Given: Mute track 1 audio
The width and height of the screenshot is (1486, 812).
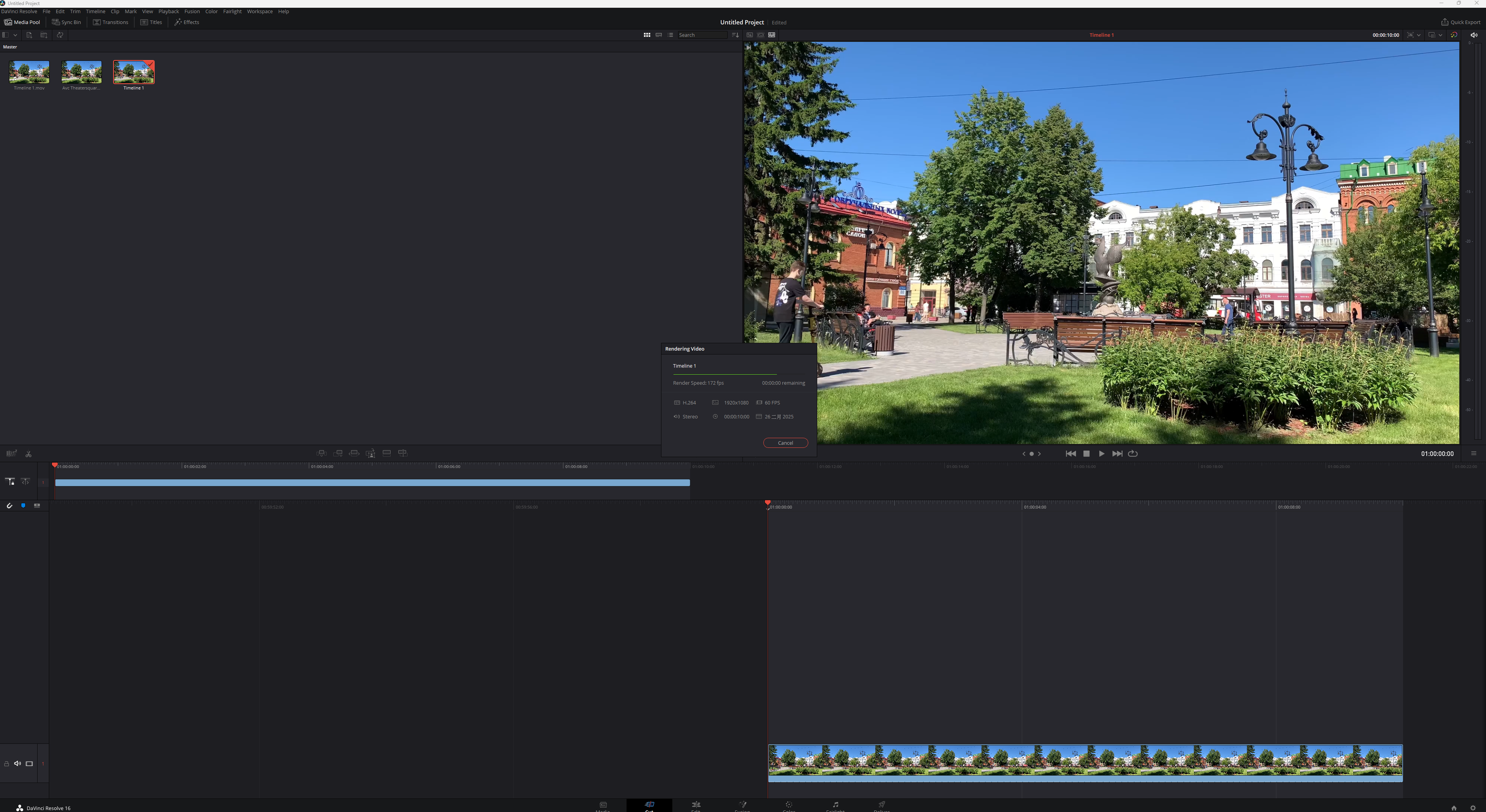Looking at the screenshot, I should 17,764.
